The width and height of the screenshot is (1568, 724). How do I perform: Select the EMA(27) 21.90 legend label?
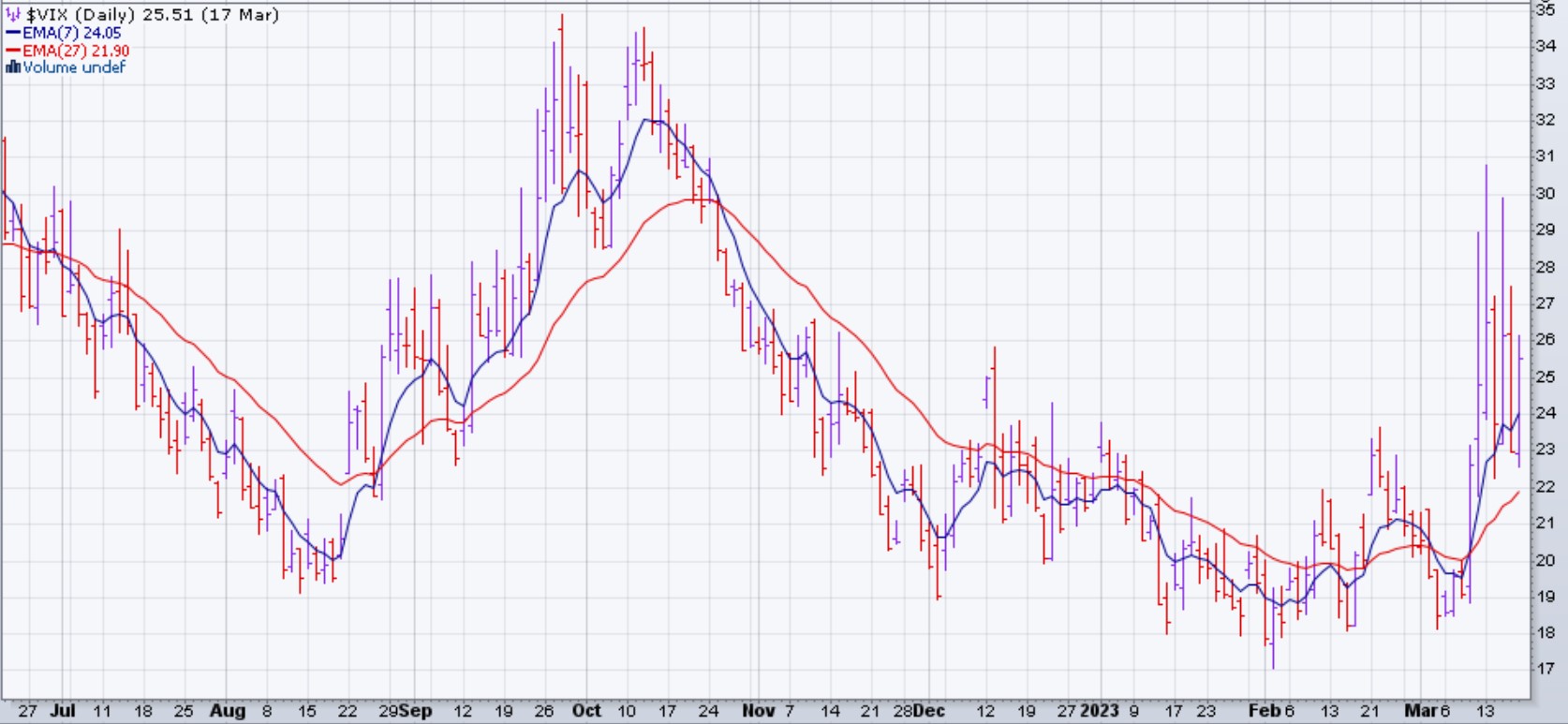(x=76, y=51)
